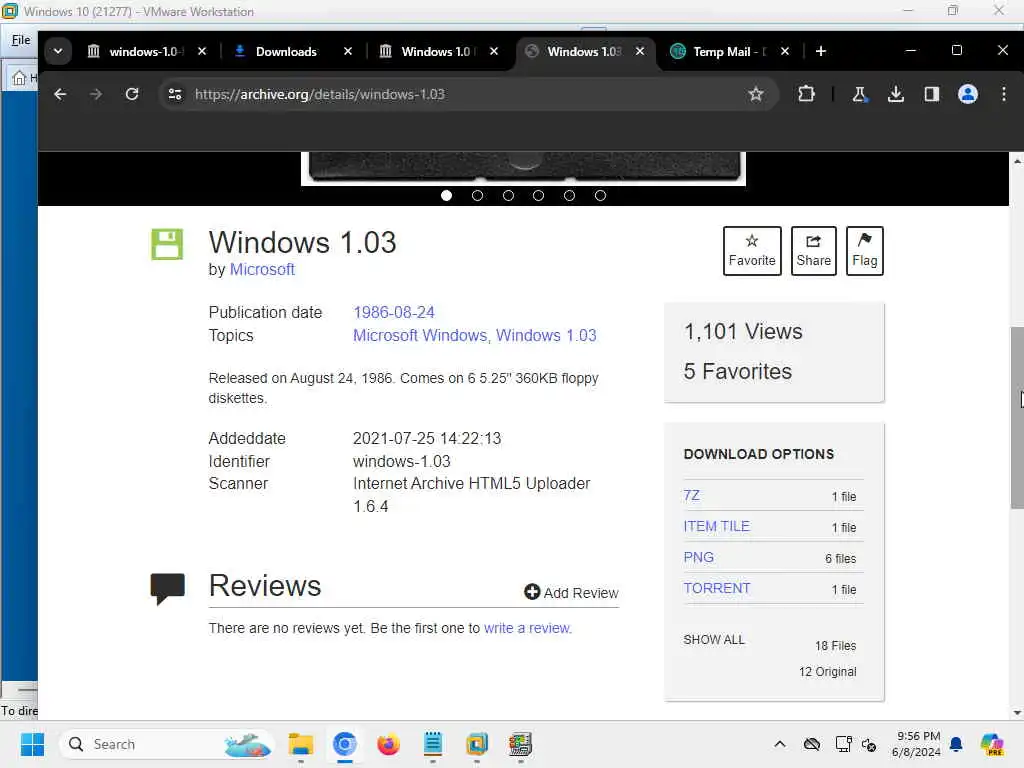Open the 1986-08-24 publication date link

coord(394,312)
